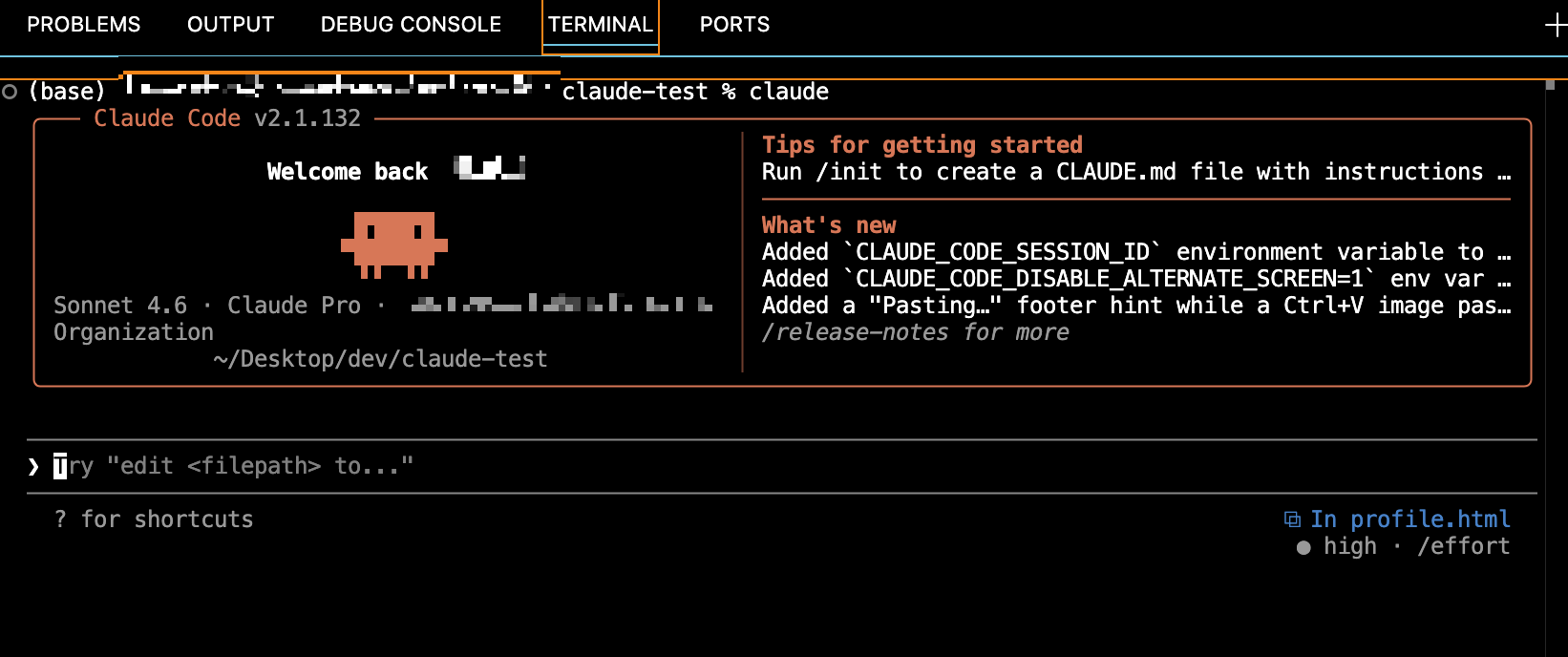1568x657 pixels.
Task: Click the "high" effort level text
Action: tap(1349, 546)
